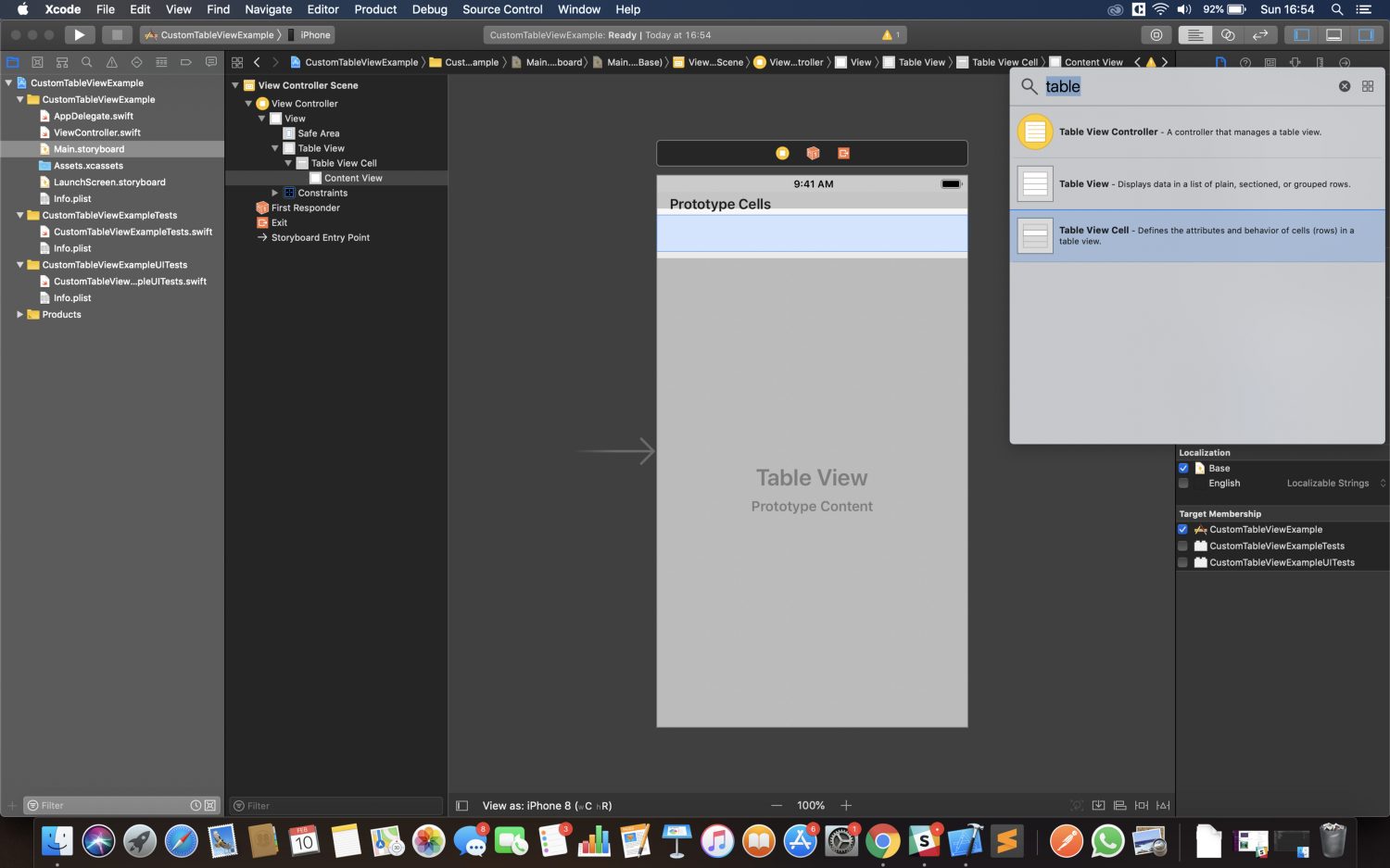Open the Align constraints menu
This screenshot has height=868, width=1390.
click(1119, 806)
